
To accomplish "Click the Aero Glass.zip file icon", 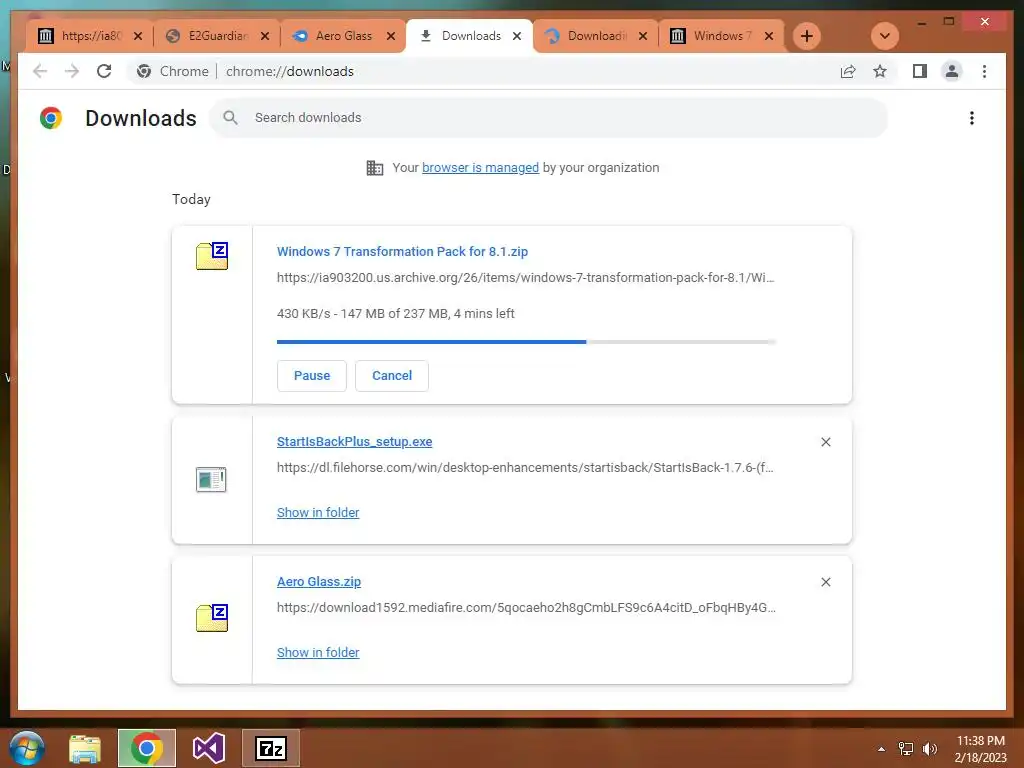I will (212, 617).
